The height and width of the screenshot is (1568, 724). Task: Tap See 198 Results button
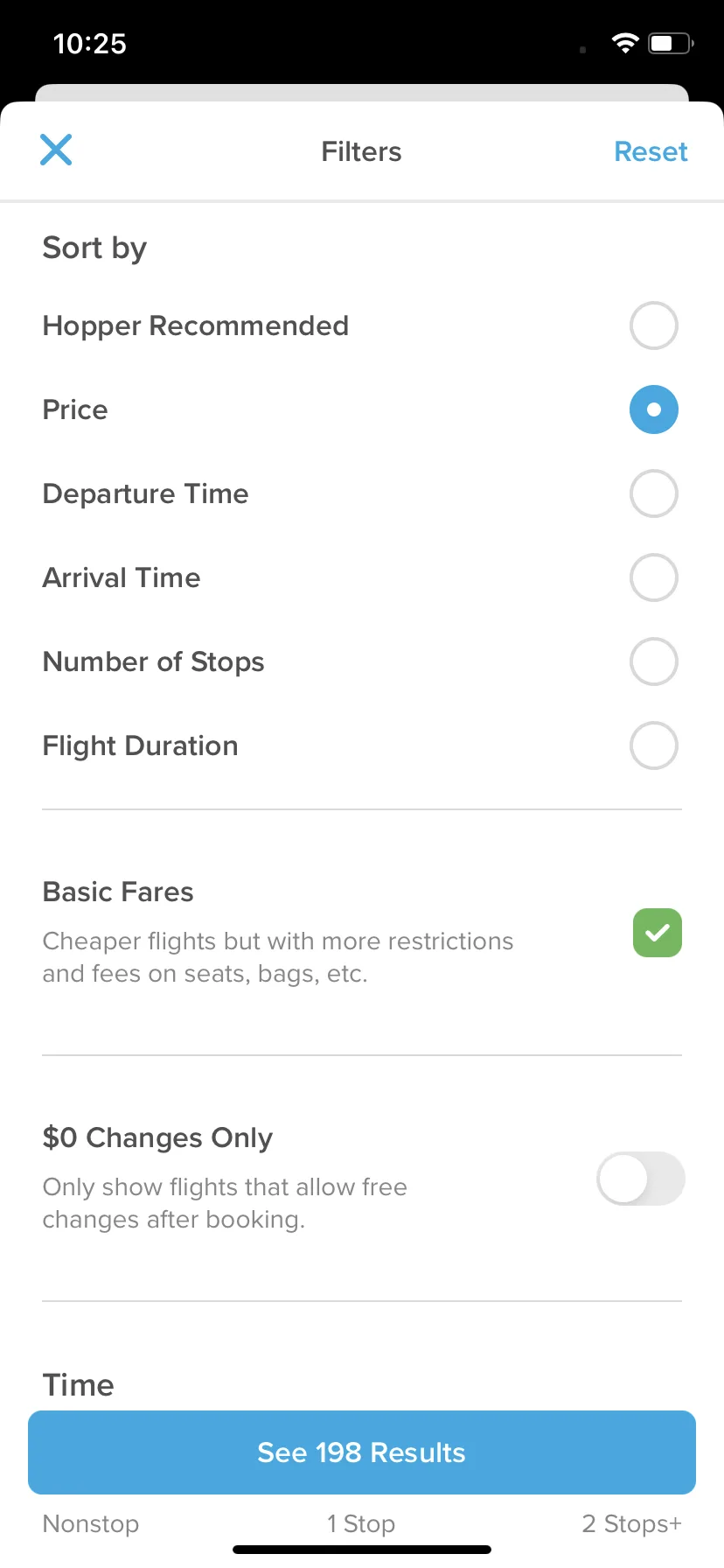point(362,1452)
